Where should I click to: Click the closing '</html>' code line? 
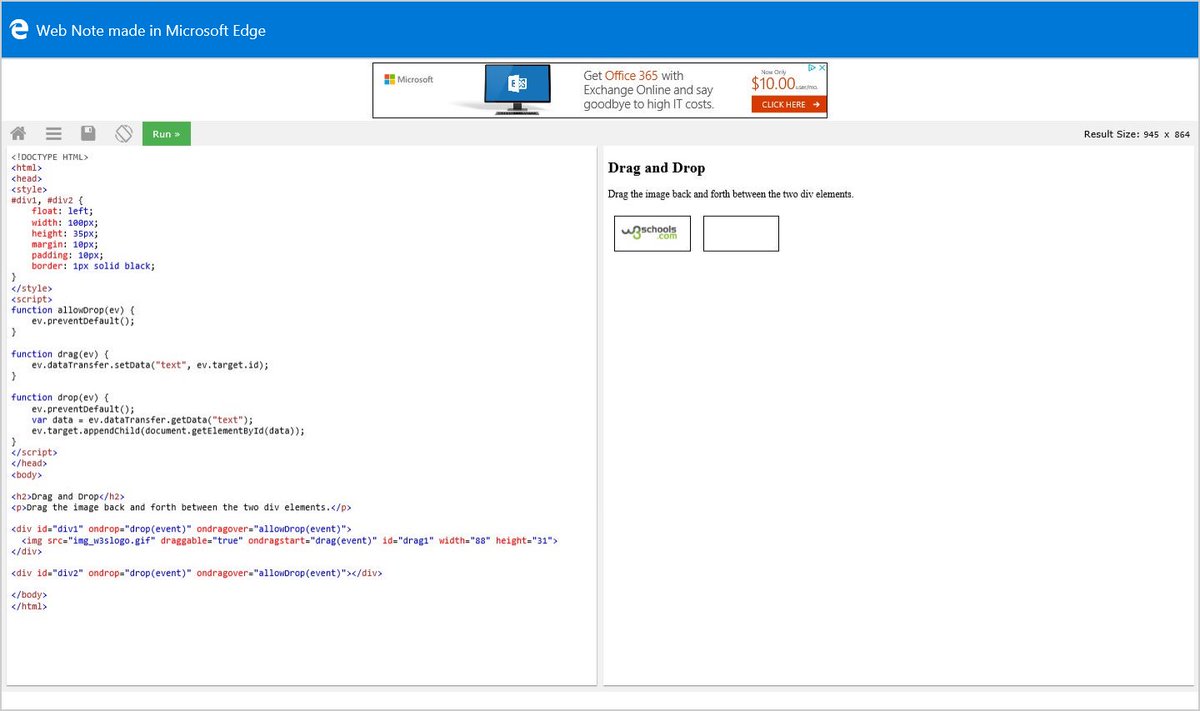pyautogui.click(x=29, y=606)
